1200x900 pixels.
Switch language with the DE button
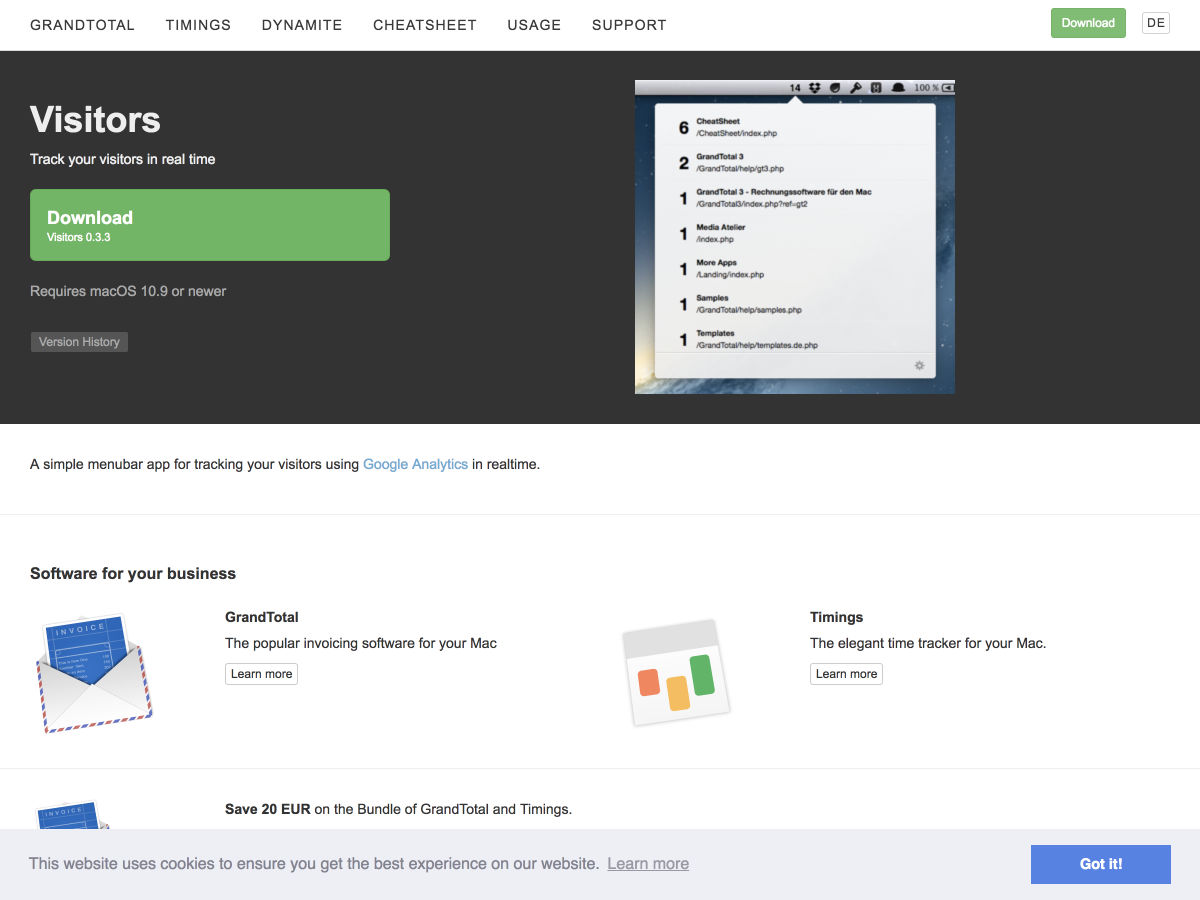pyautogui.click(x=1155, y=23)
